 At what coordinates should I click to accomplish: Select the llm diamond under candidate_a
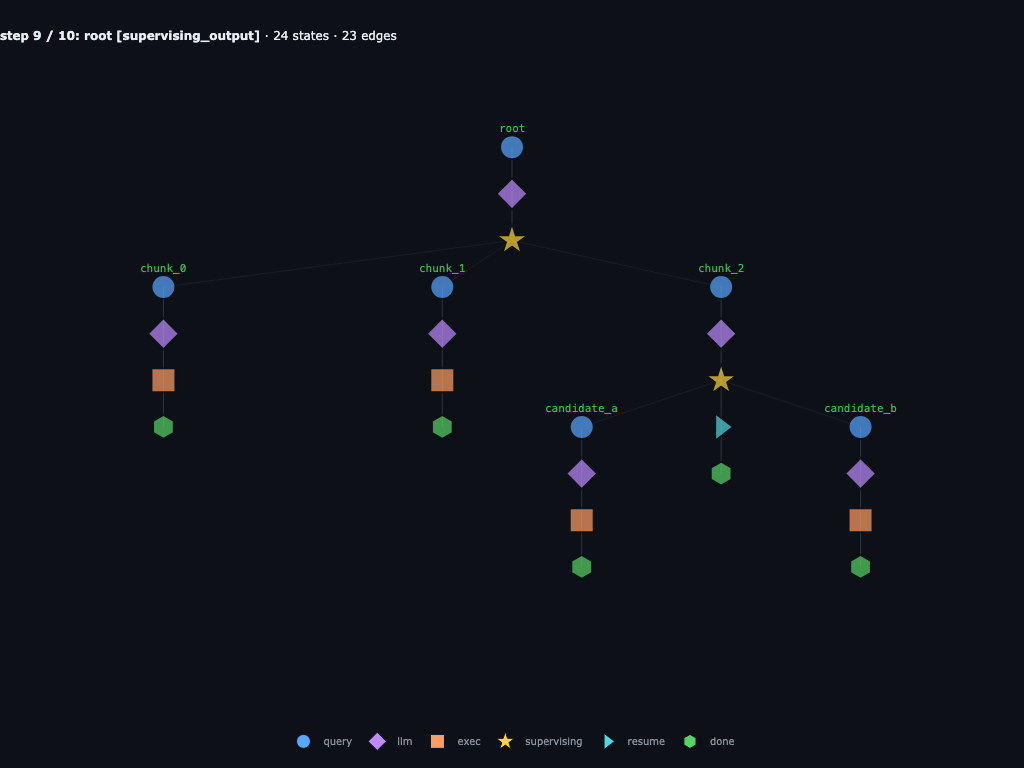[x=582, y=474]
